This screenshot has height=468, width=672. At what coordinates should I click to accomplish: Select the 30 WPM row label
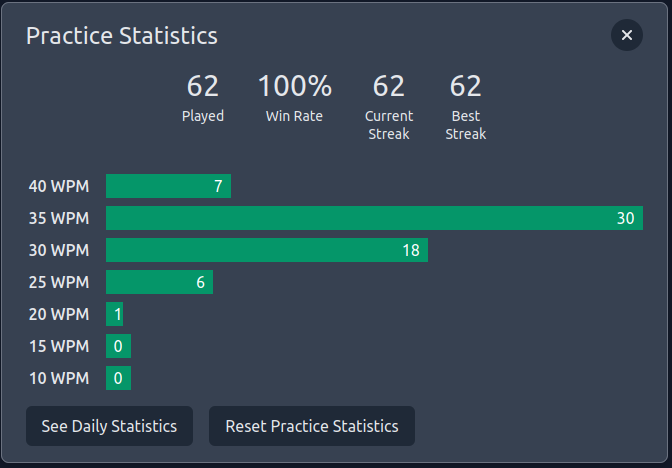coord(59,250)
